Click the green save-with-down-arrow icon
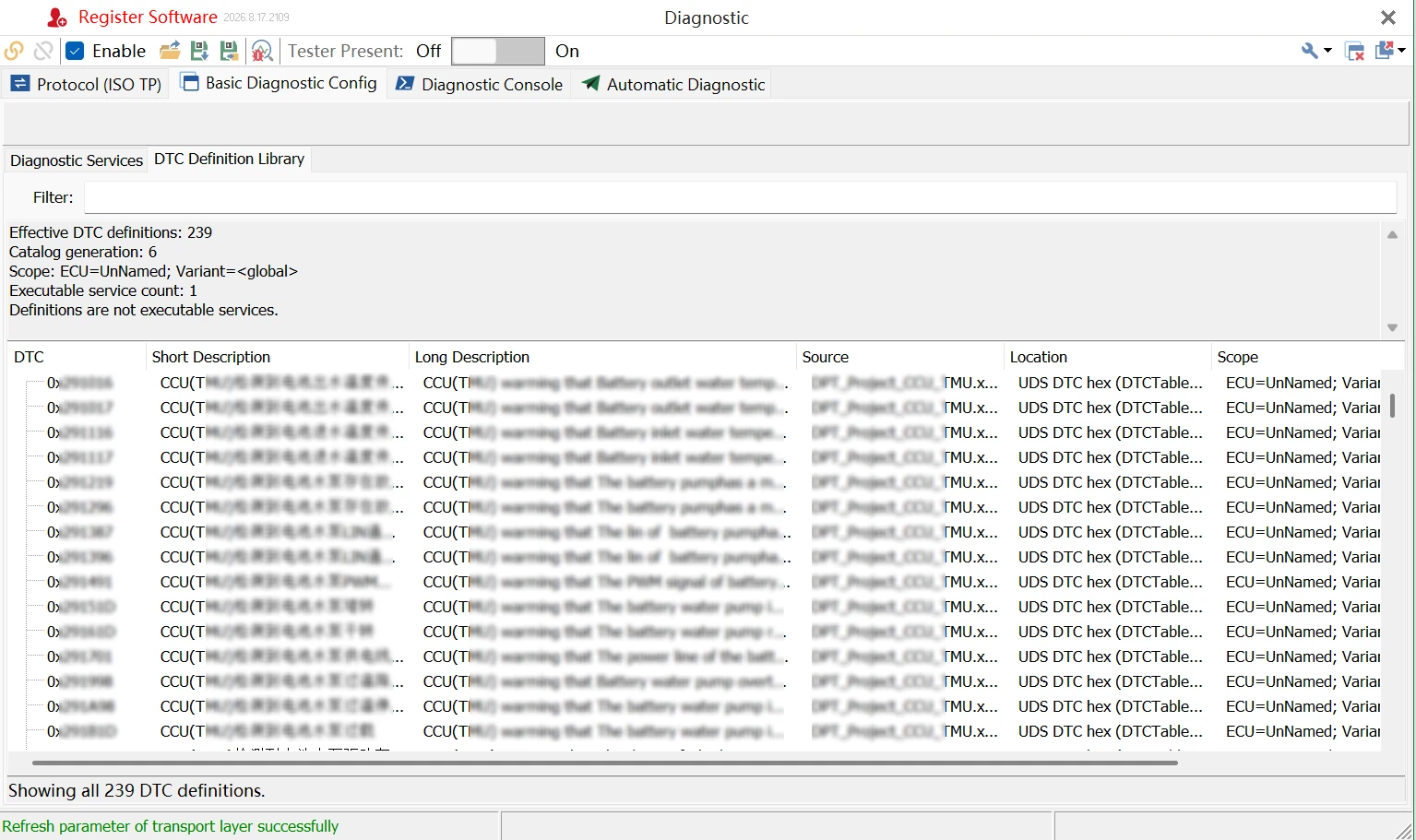This screenshot has width=1416, height=840. pyautogui.click(x=199, y=51)
